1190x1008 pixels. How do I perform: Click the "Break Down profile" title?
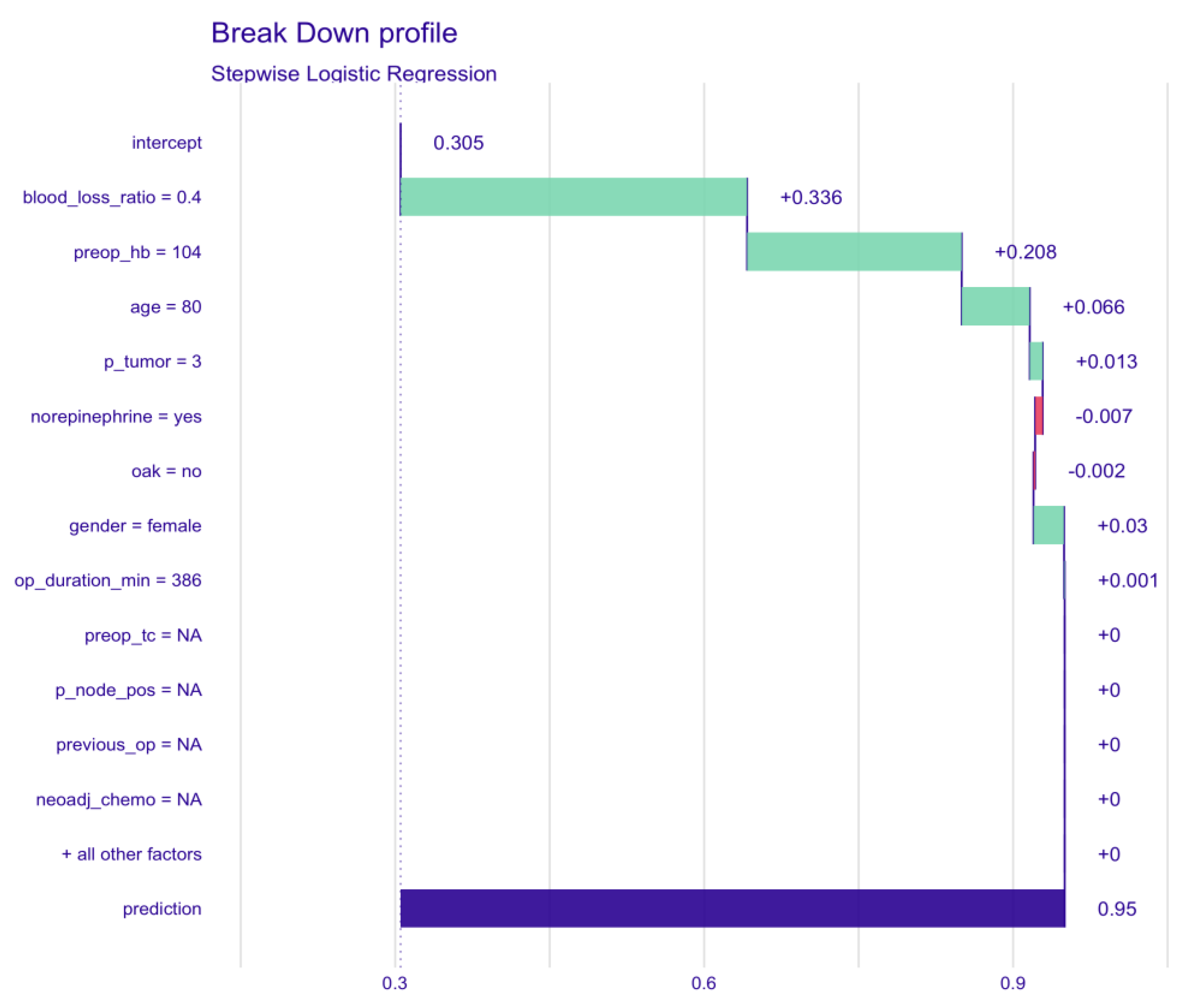pyautogui.click(x=334, y=33)
